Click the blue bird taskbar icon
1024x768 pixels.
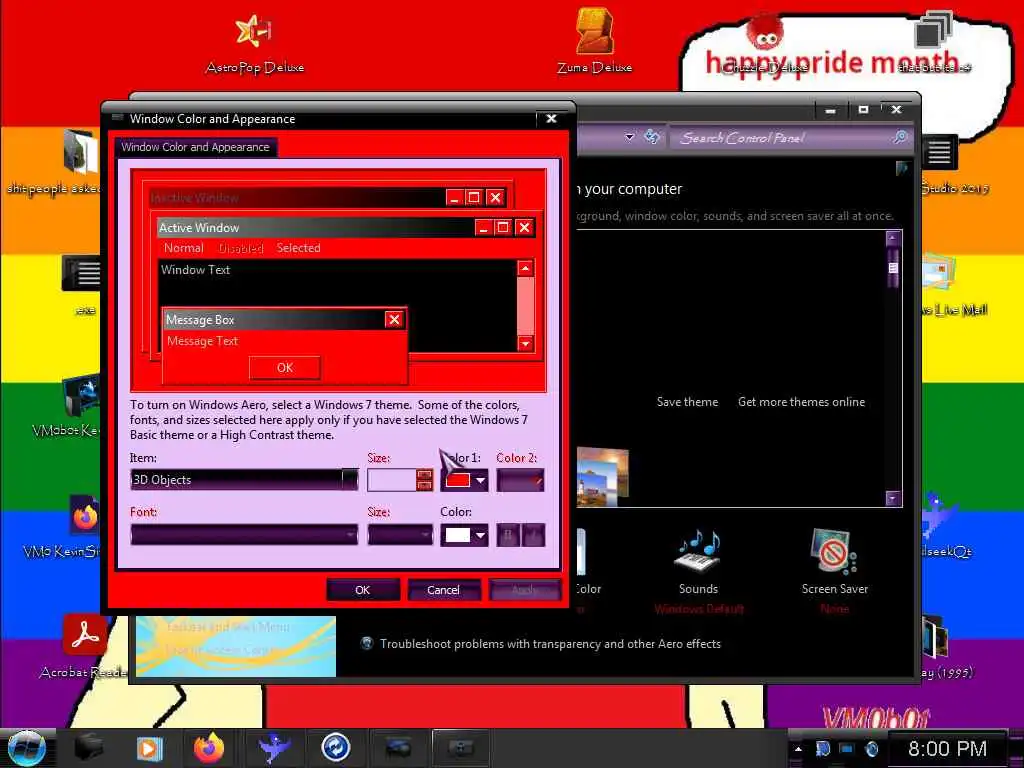coord(274,748)
